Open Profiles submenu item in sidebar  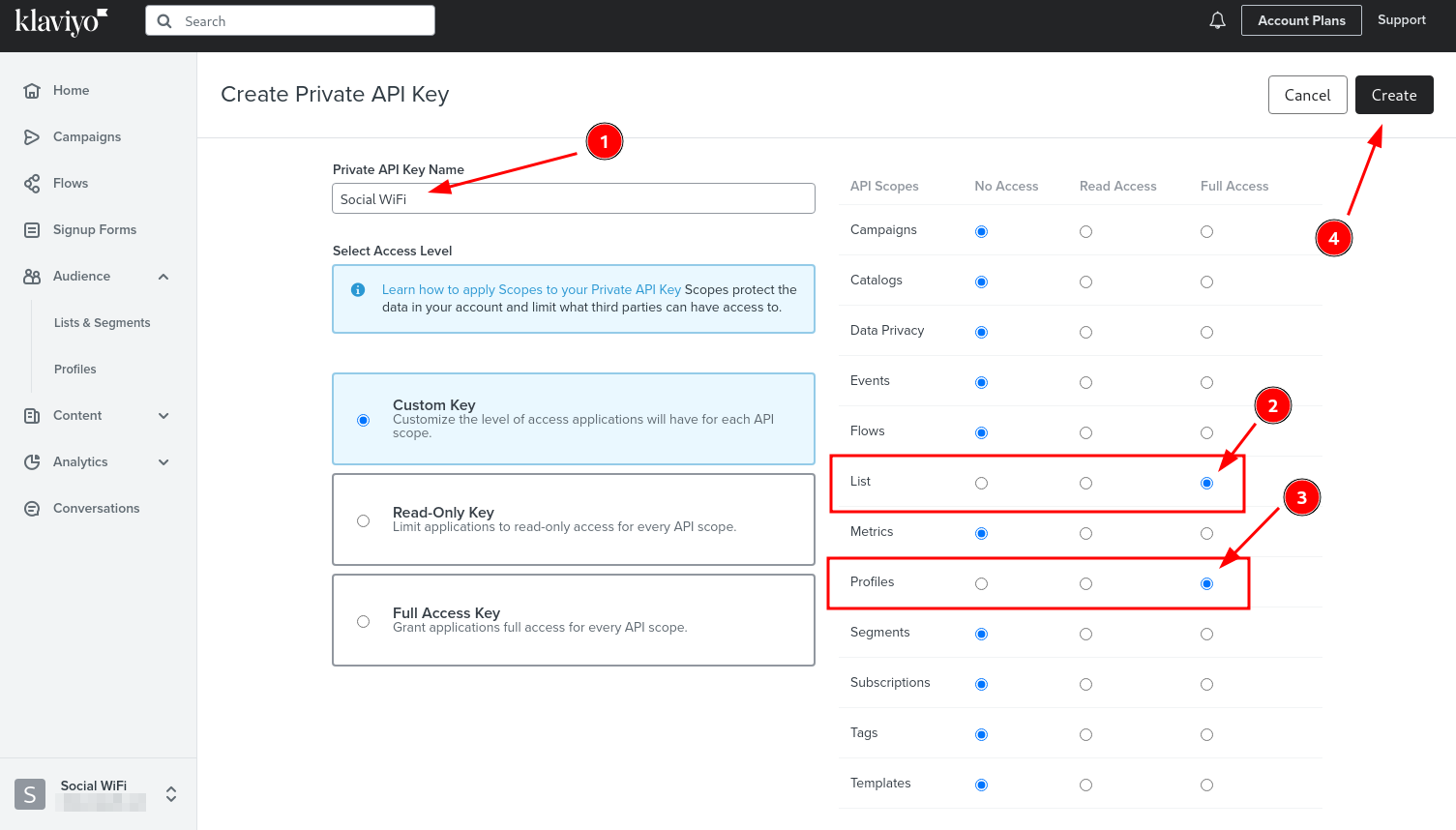(x=75, y=370)
